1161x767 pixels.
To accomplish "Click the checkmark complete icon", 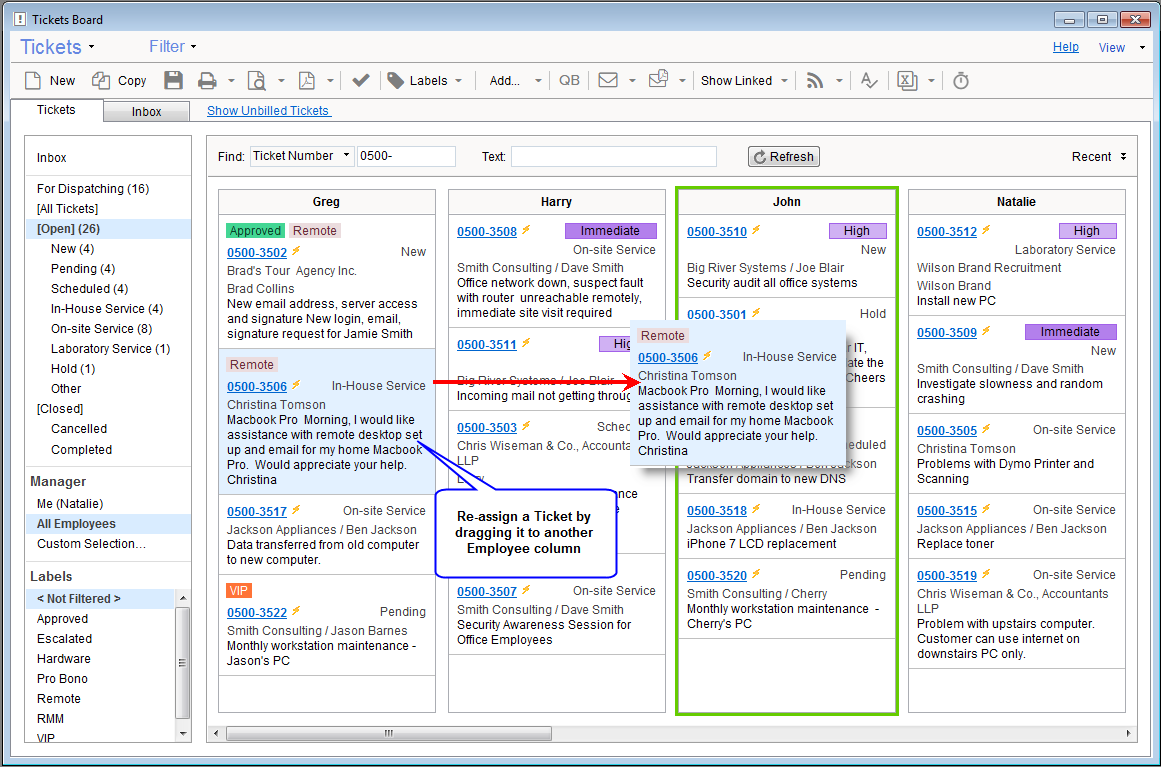I will 361,81.
